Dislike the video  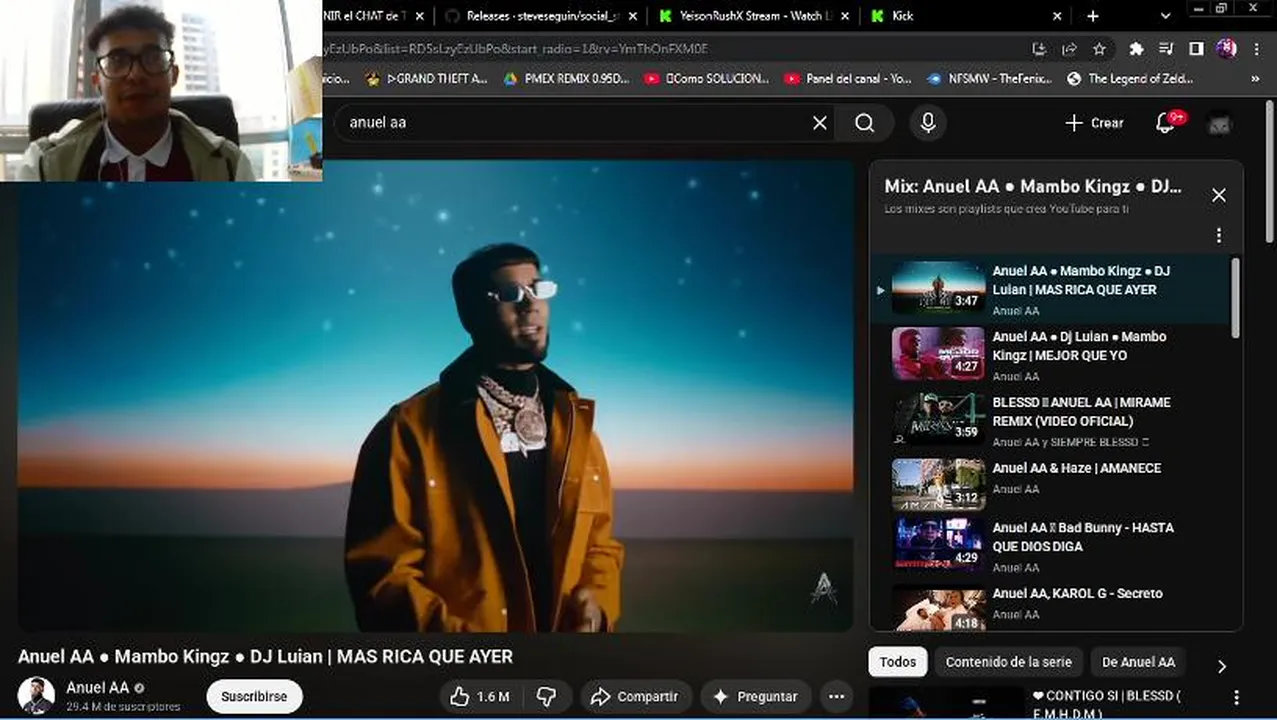pos(546,696)
